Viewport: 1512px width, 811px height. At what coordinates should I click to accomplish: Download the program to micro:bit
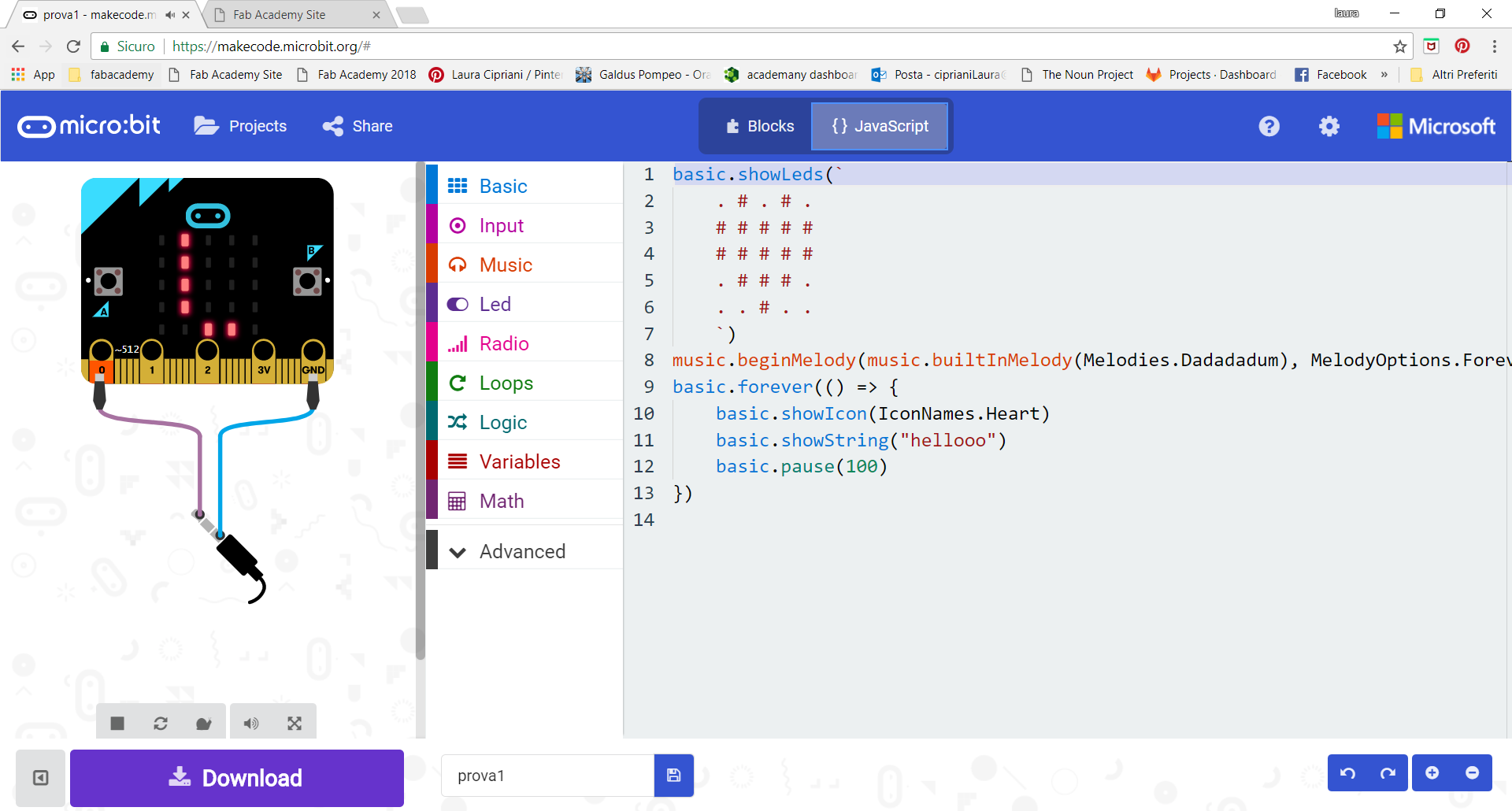coord(237,778)
